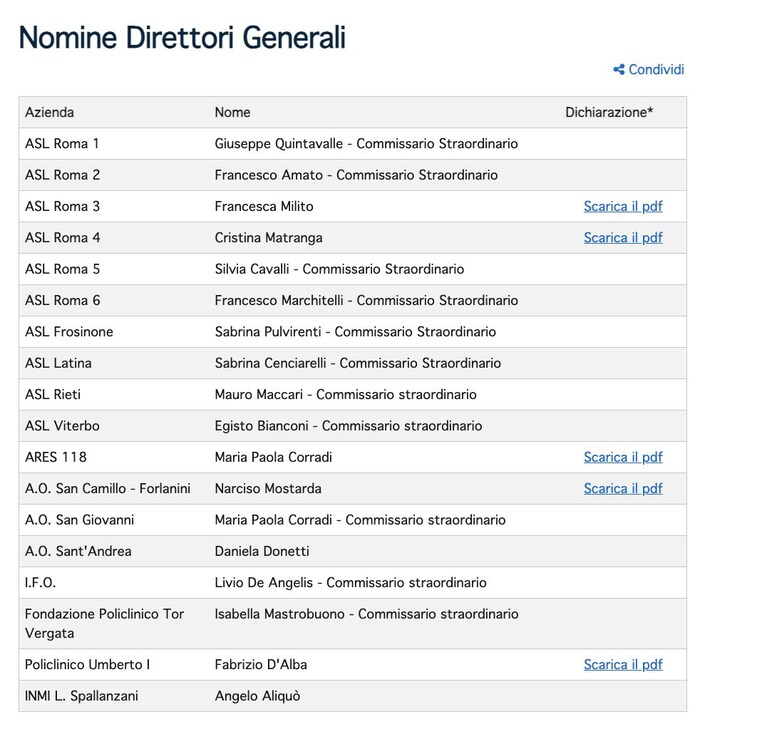Select the ASL Viterbo row

point(353,426)
